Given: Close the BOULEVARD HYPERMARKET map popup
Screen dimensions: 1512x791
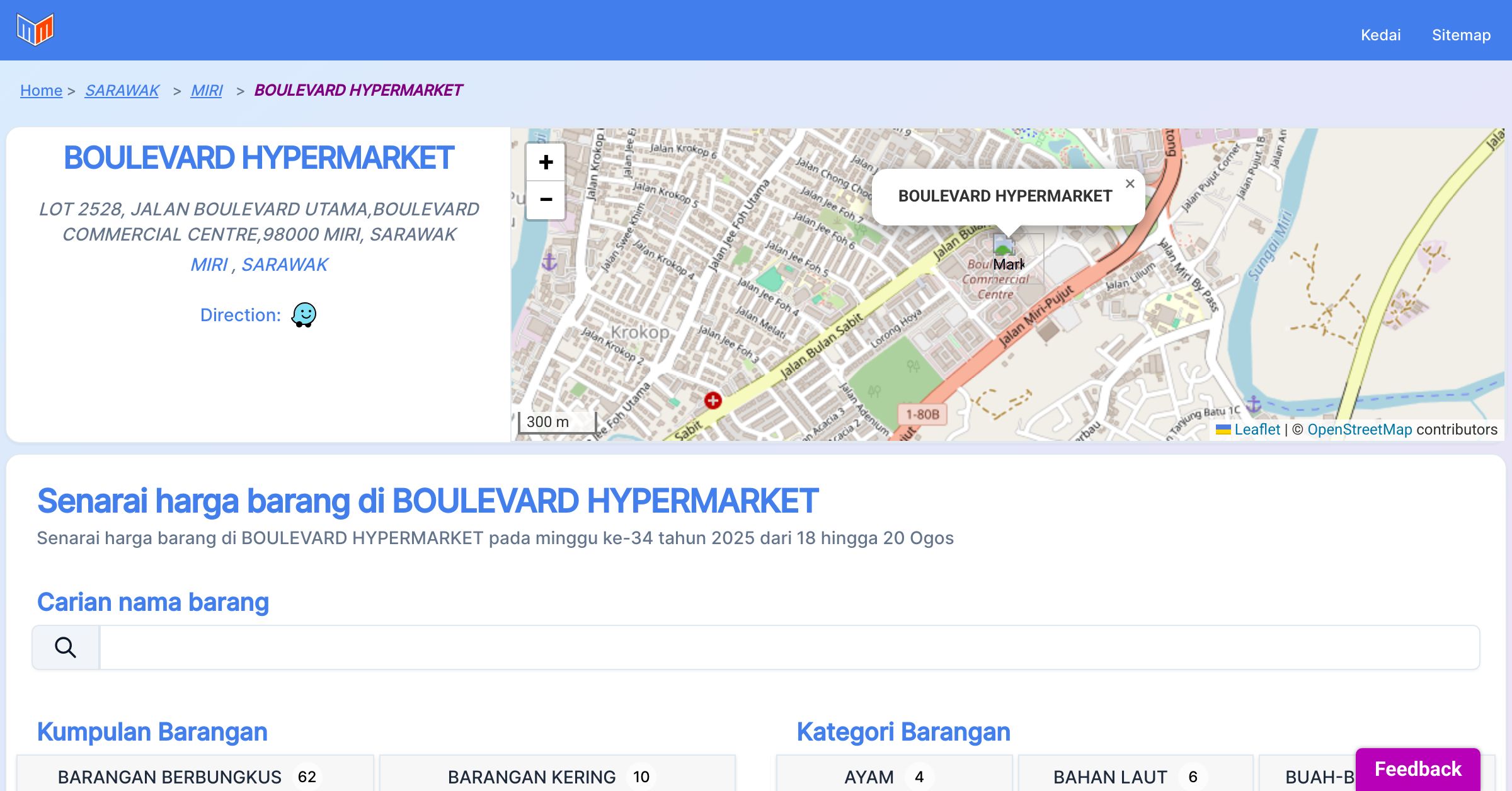Looking at the screenshot, I should [1130, 184].
